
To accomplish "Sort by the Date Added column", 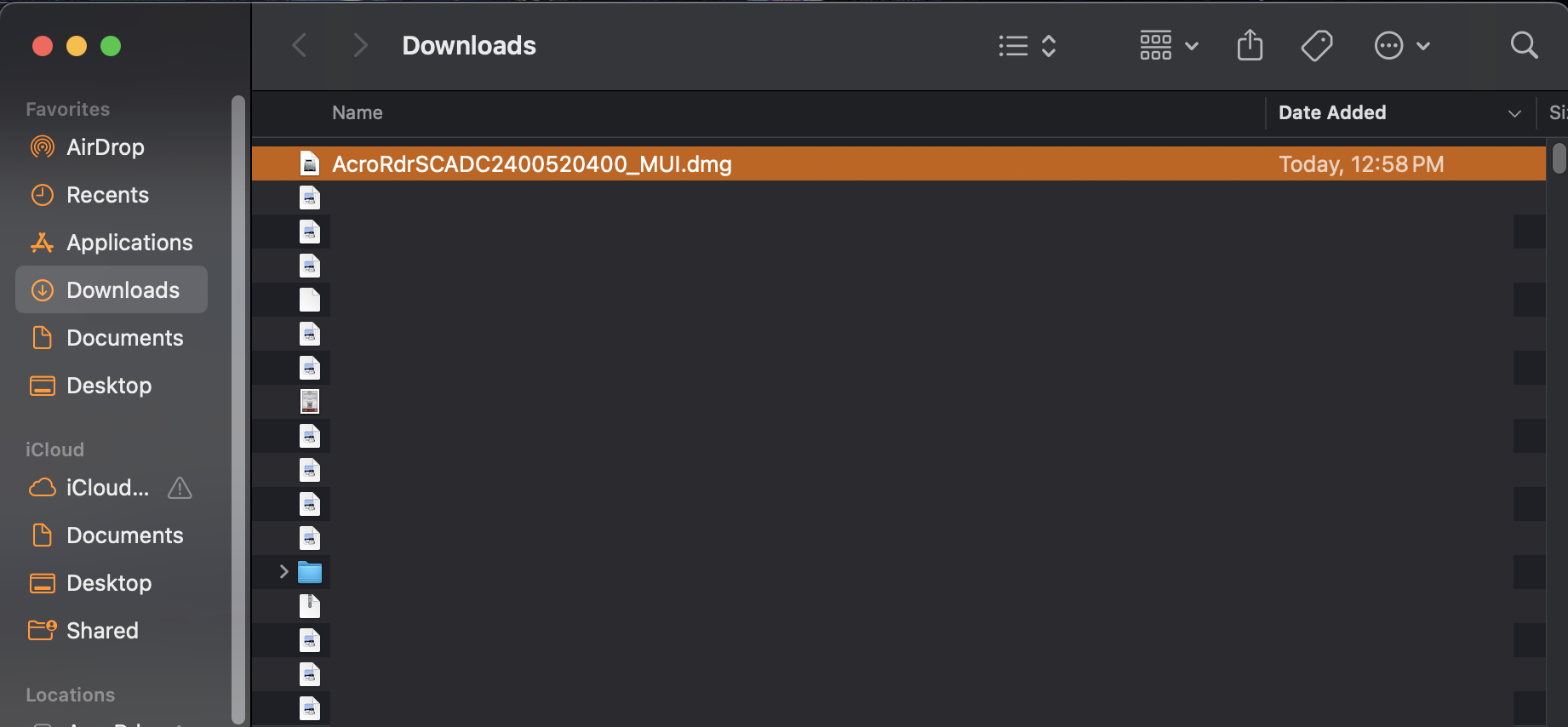I will pyautogui.click(x=1332, y=112).
